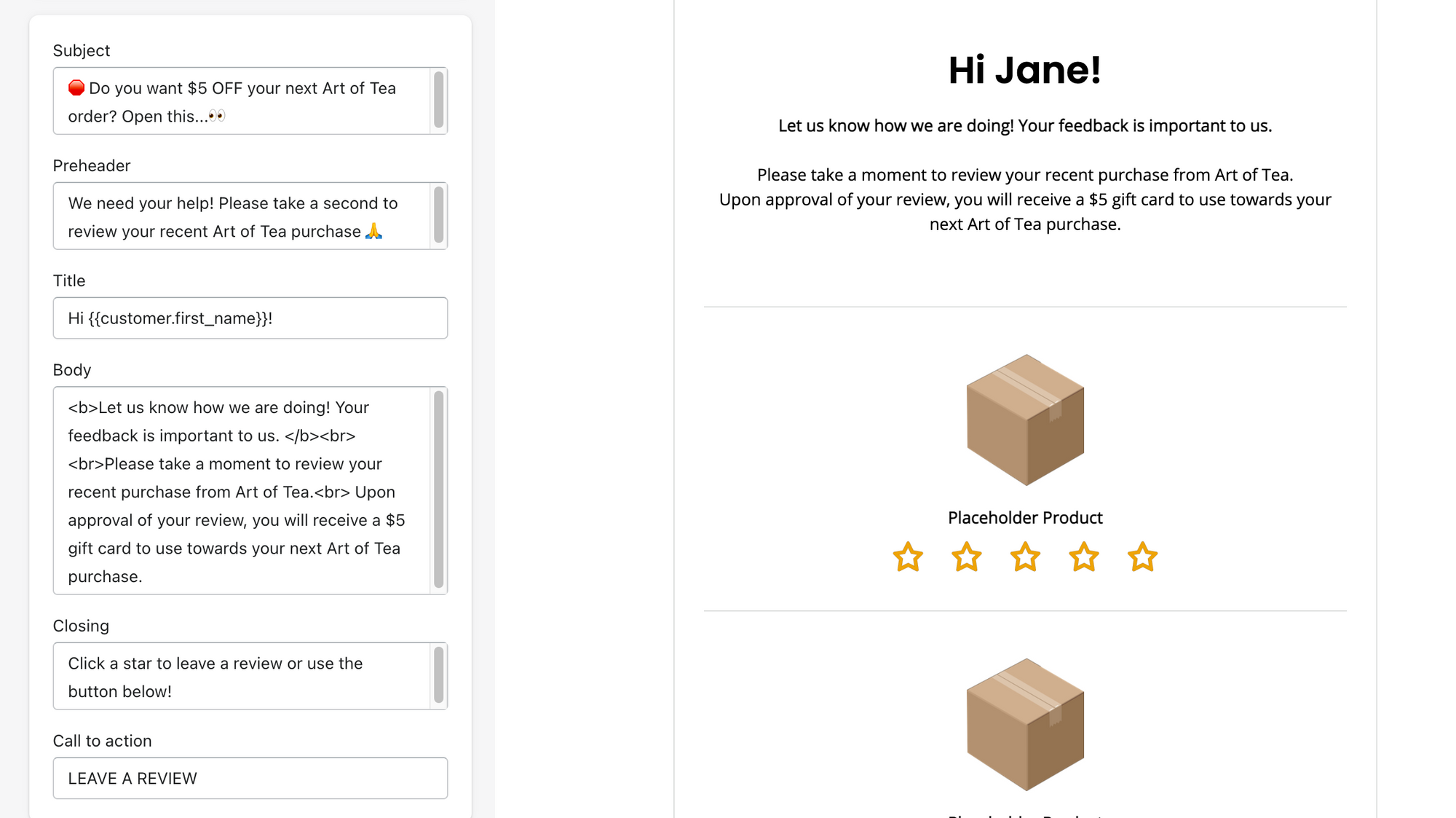Viewport: 1456px width, 818px height.
Task: Click the third rating star
Action: [1025, 557]
